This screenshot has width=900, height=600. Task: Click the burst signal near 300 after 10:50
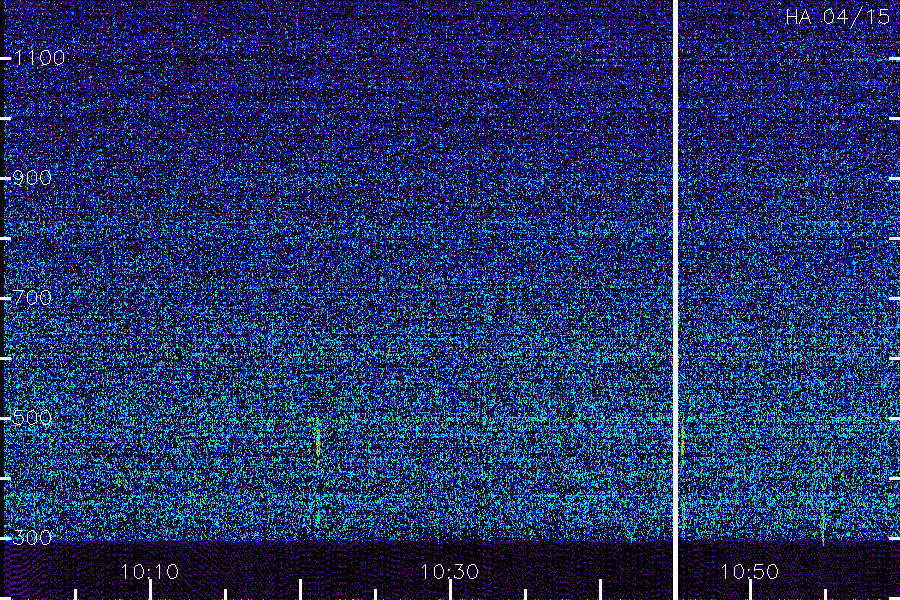tap(823, 525)
